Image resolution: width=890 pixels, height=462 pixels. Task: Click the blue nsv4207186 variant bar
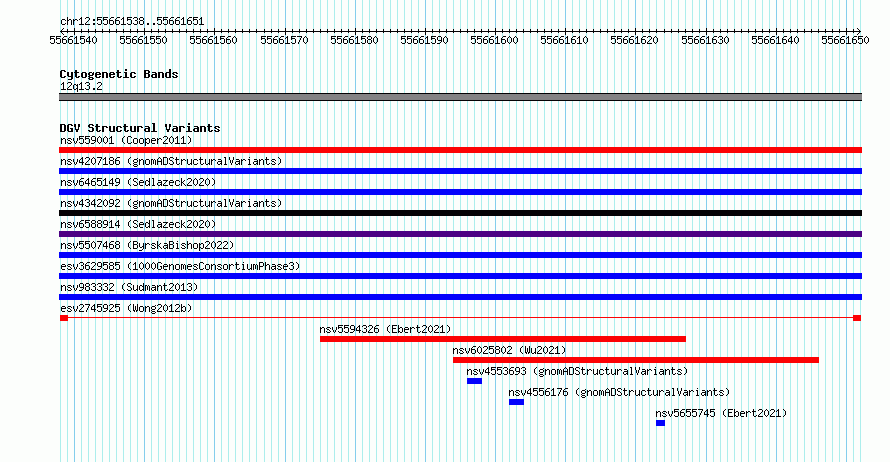pos(460,171)
